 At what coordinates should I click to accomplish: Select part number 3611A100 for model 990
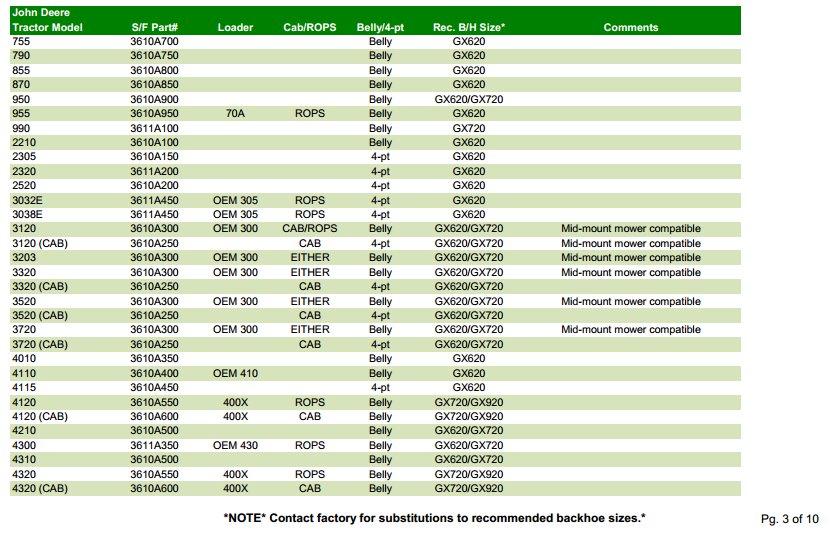coord(154,129)
